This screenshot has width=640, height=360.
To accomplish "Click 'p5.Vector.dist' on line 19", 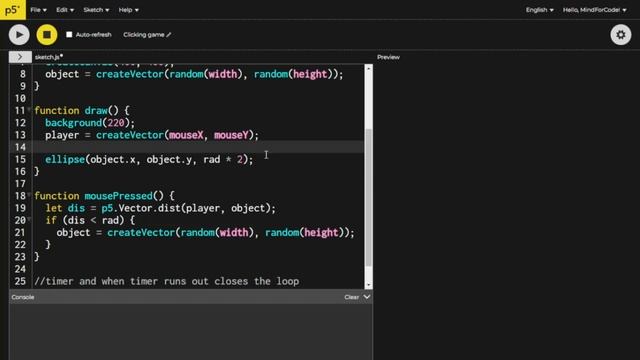I will (x=141, y=208).
